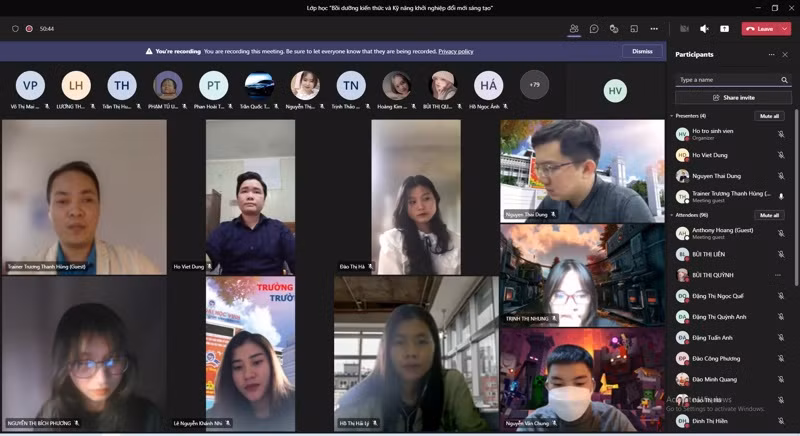Viewport: 800px width, 436px height.
Task: Open Participants panel more options menu
Action: [x=770, y=54]
